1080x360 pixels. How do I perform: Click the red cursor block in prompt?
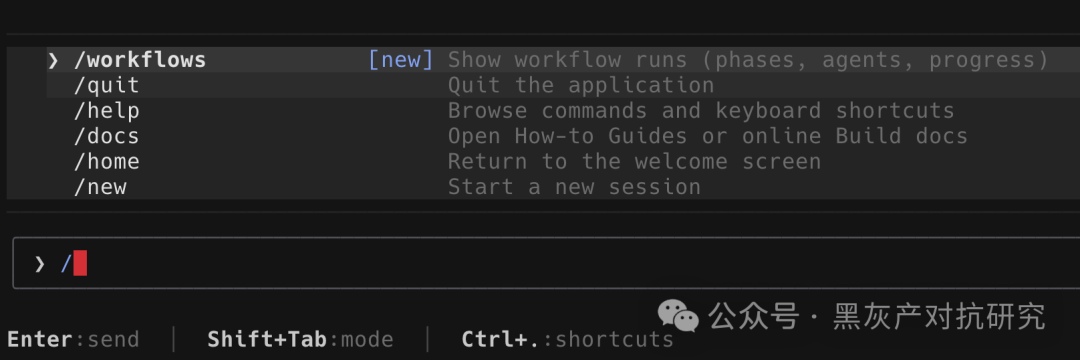pos(80,264)
